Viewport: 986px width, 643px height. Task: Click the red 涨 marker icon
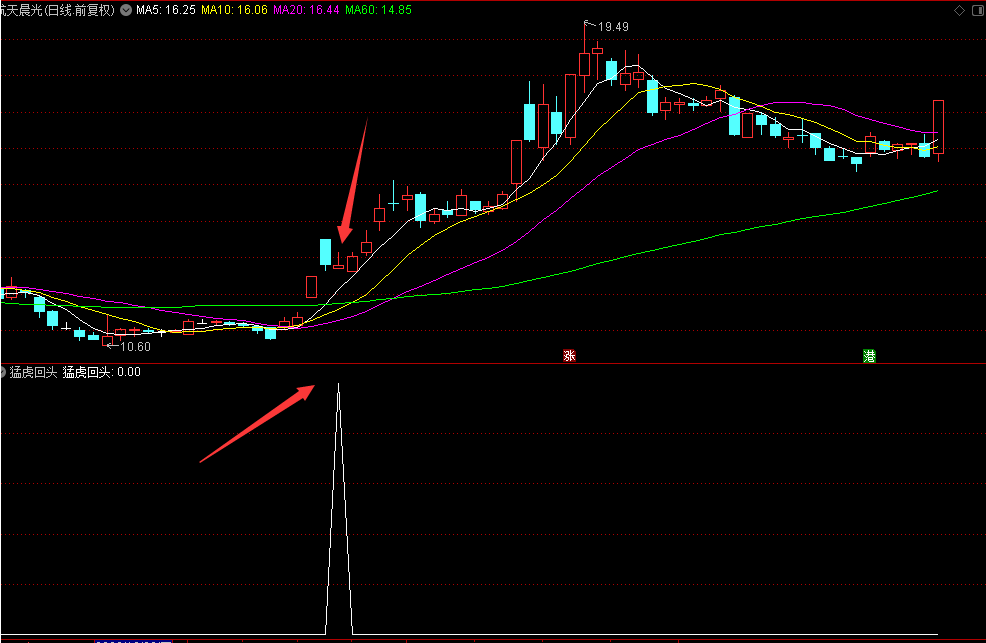click(569, 356)
